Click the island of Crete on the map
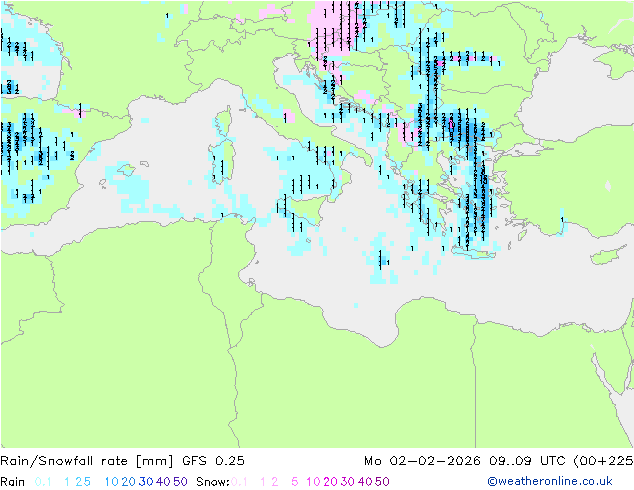This screenshot has height=490, width=634. (473, 253)
